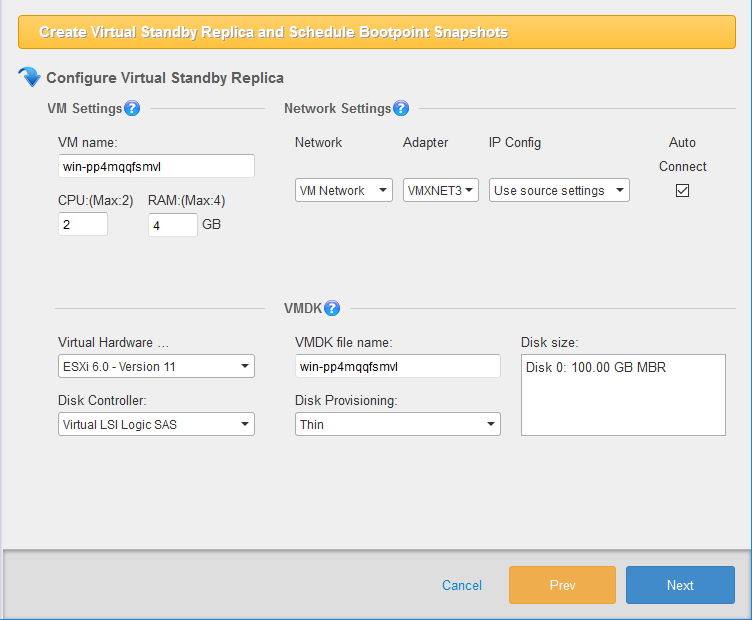752x620 pixels.
Task: Click the Network Settings help icon
Action: click(401, 108)
